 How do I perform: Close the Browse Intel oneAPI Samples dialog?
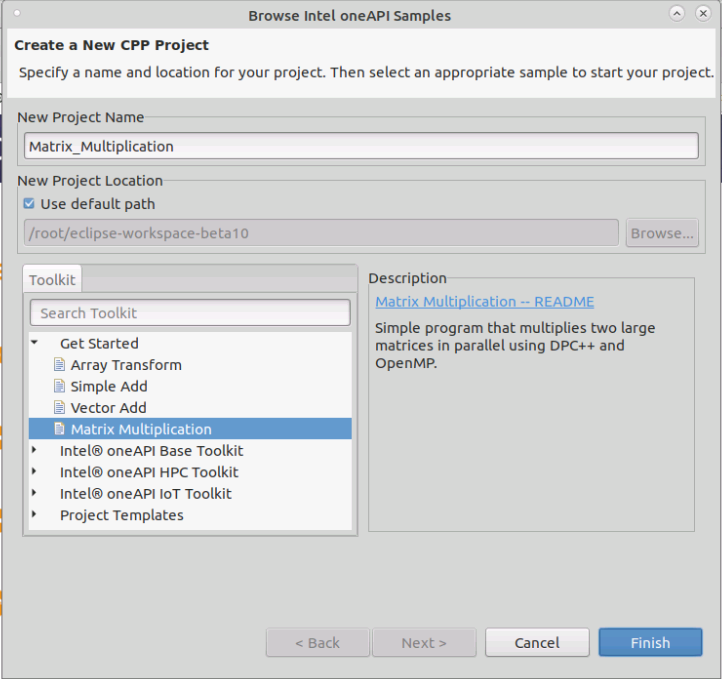pos(703,14)
